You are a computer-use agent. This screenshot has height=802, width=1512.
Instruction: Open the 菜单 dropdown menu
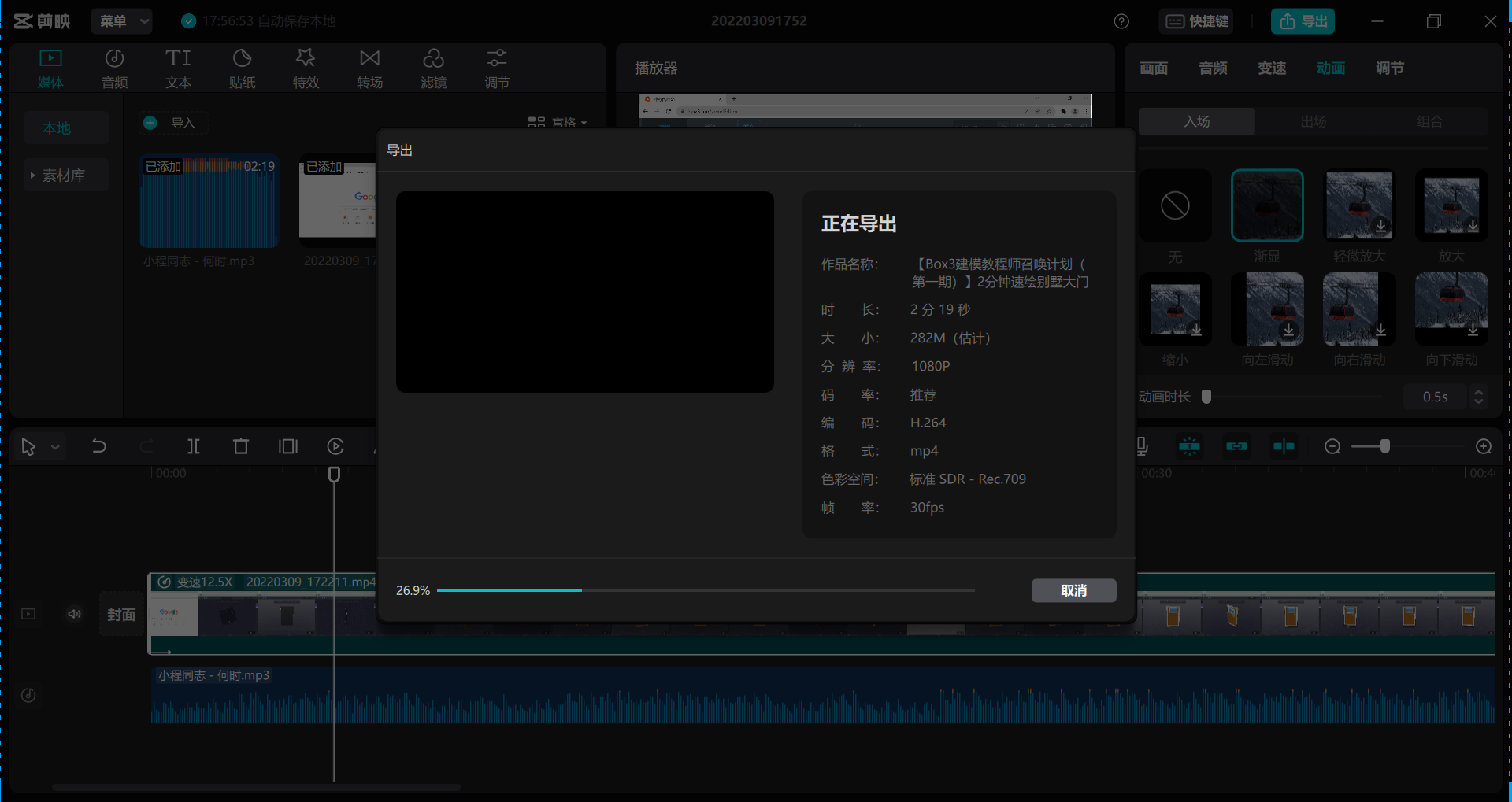point(122,21)
